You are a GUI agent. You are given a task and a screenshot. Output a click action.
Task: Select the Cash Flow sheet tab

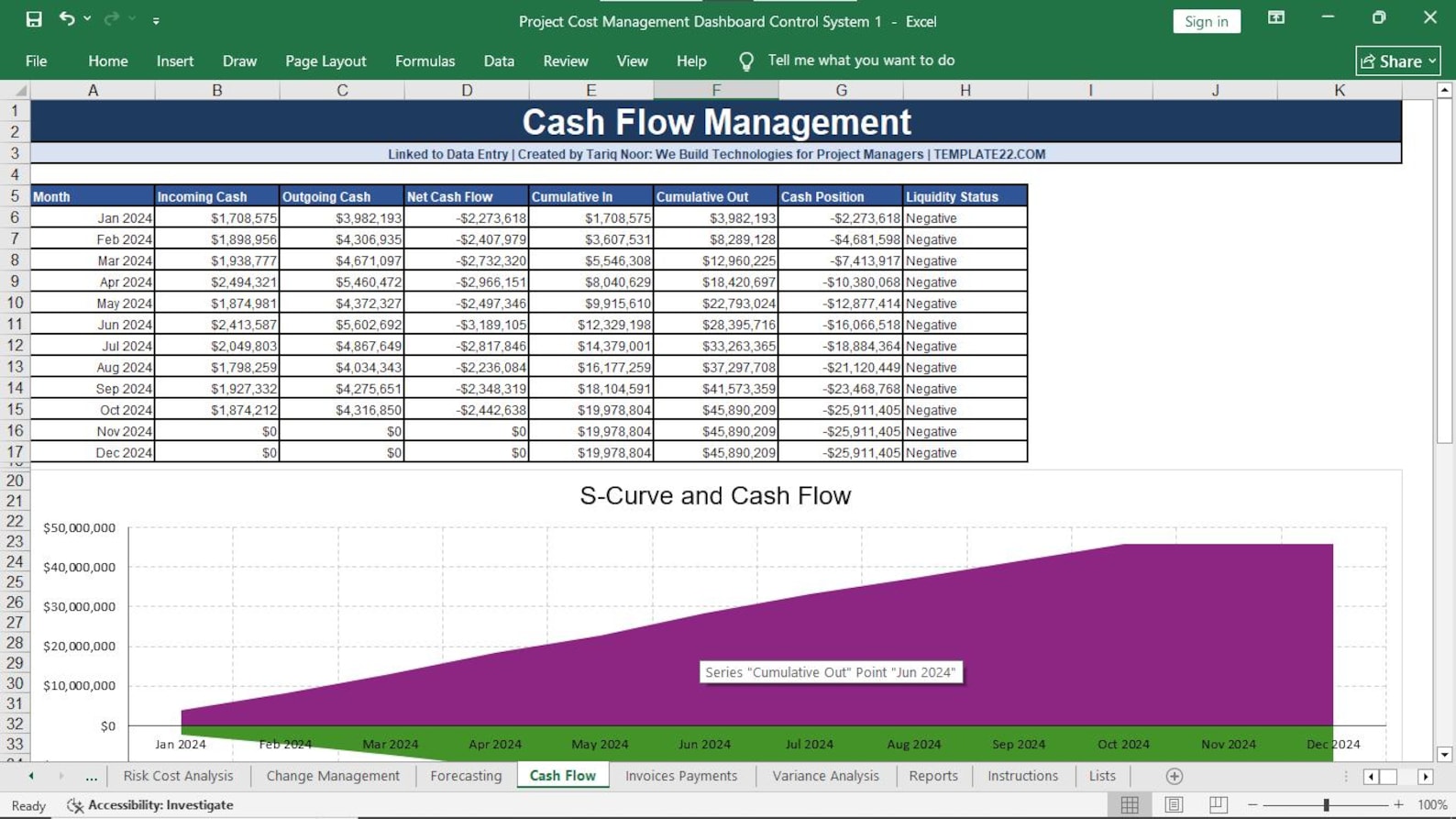[x=562, y=776]
